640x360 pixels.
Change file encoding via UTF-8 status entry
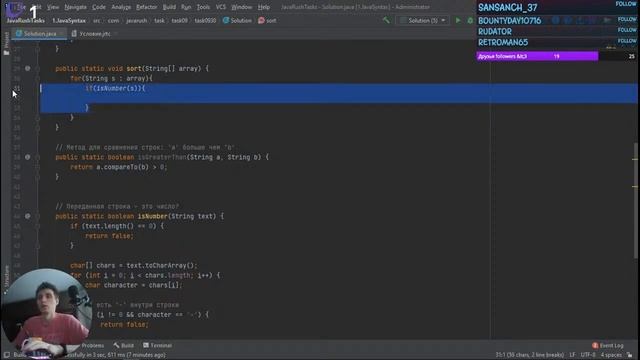click(588, 355)
